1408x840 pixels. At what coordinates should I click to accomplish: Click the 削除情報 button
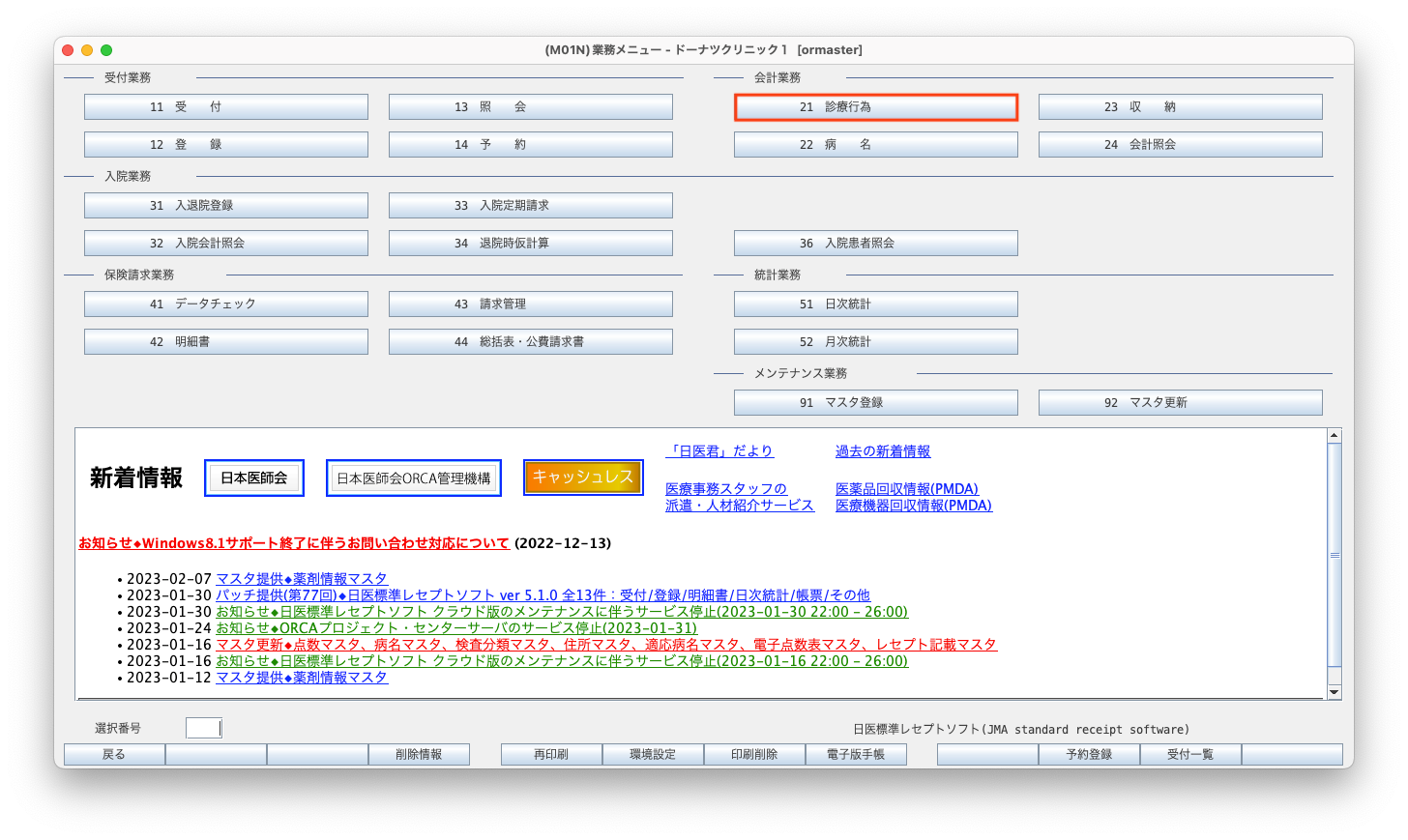(419, 755)
